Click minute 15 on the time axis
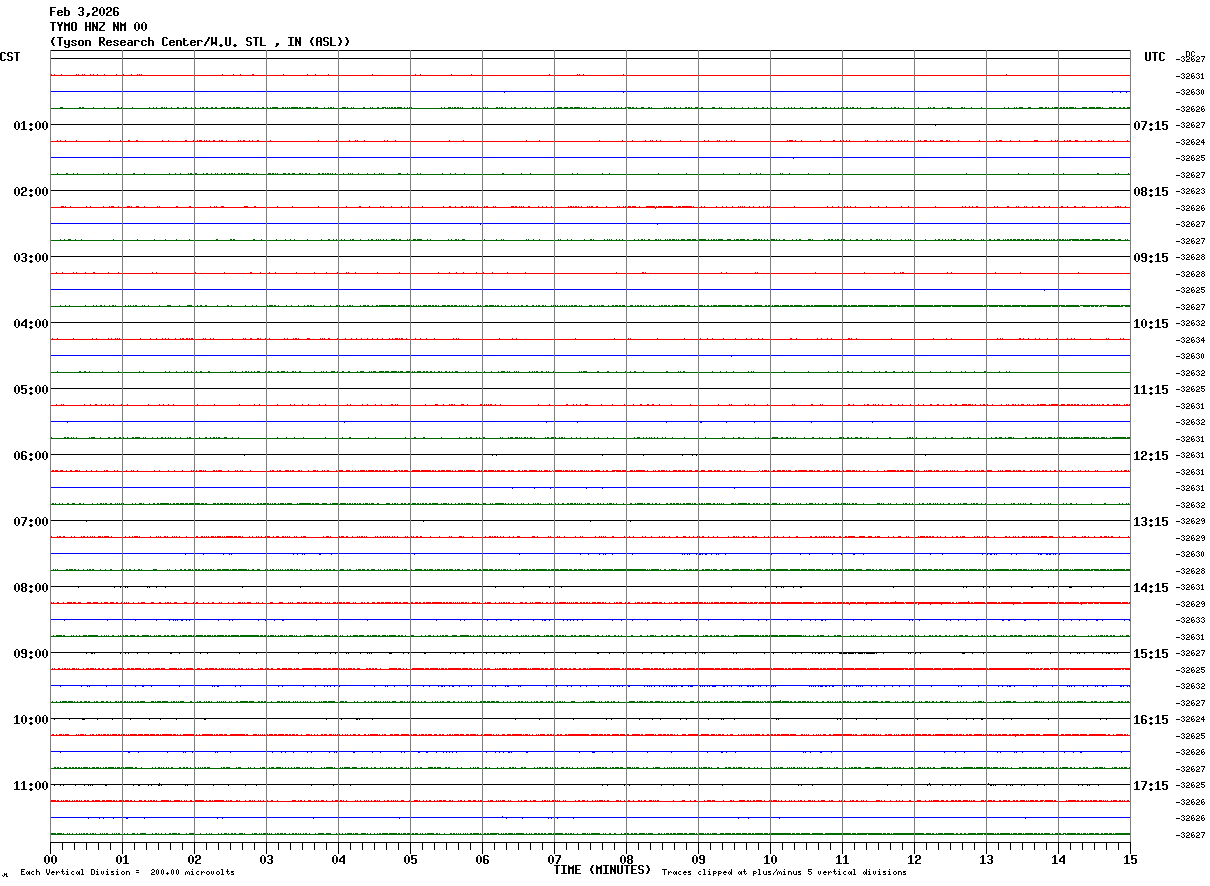This screenshot has height=886, width=1210. [1130, 859]
